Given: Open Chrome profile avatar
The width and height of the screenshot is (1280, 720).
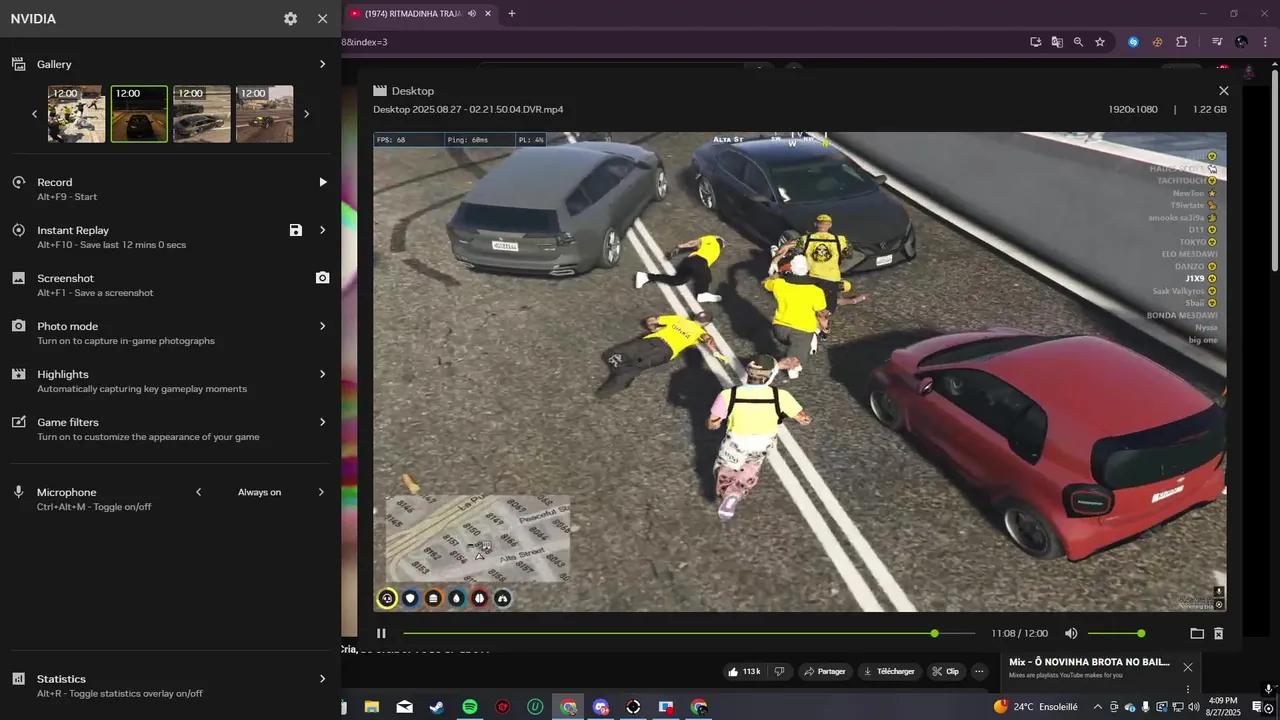Looking at the screenshot, I should point(1241,42).
